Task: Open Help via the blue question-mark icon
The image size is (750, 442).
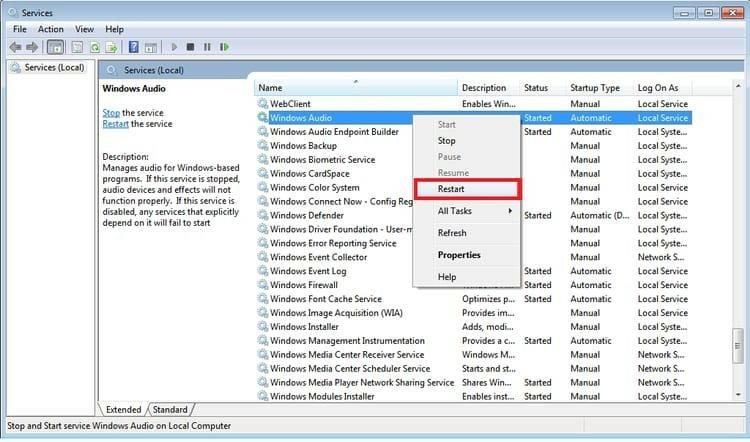Action: pos(134,47)
